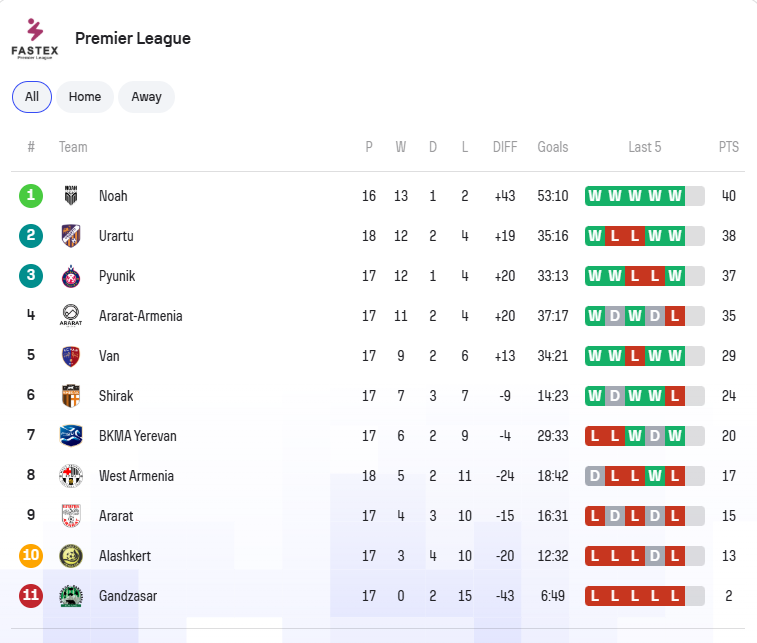Open the Alashkert team link
This screenshot has width=757, height=643.
(x=125, y=556)
